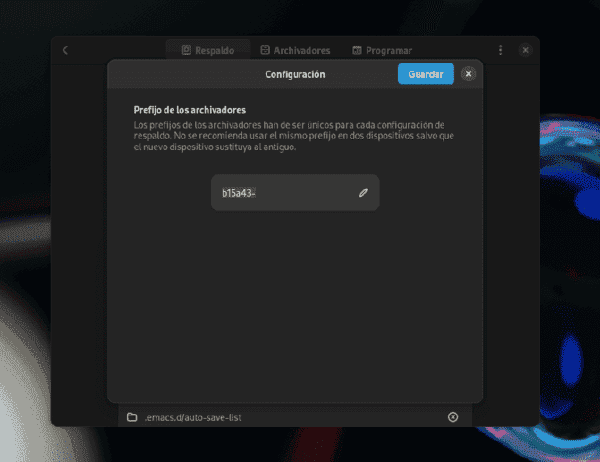Click the Prefijo de los archivadores heading

[x=190, y=110]
